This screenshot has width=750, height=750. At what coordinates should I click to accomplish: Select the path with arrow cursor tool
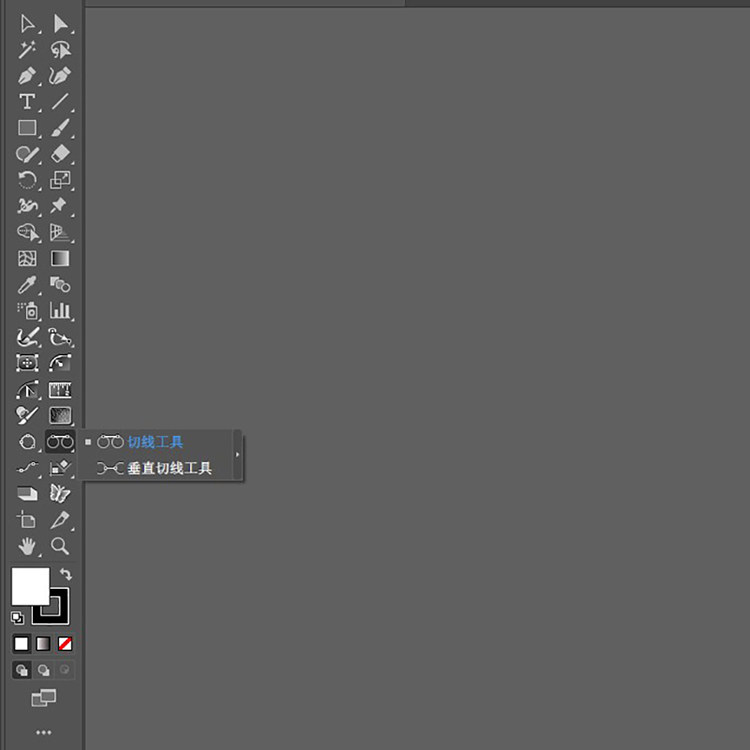(x=60, y=337)
